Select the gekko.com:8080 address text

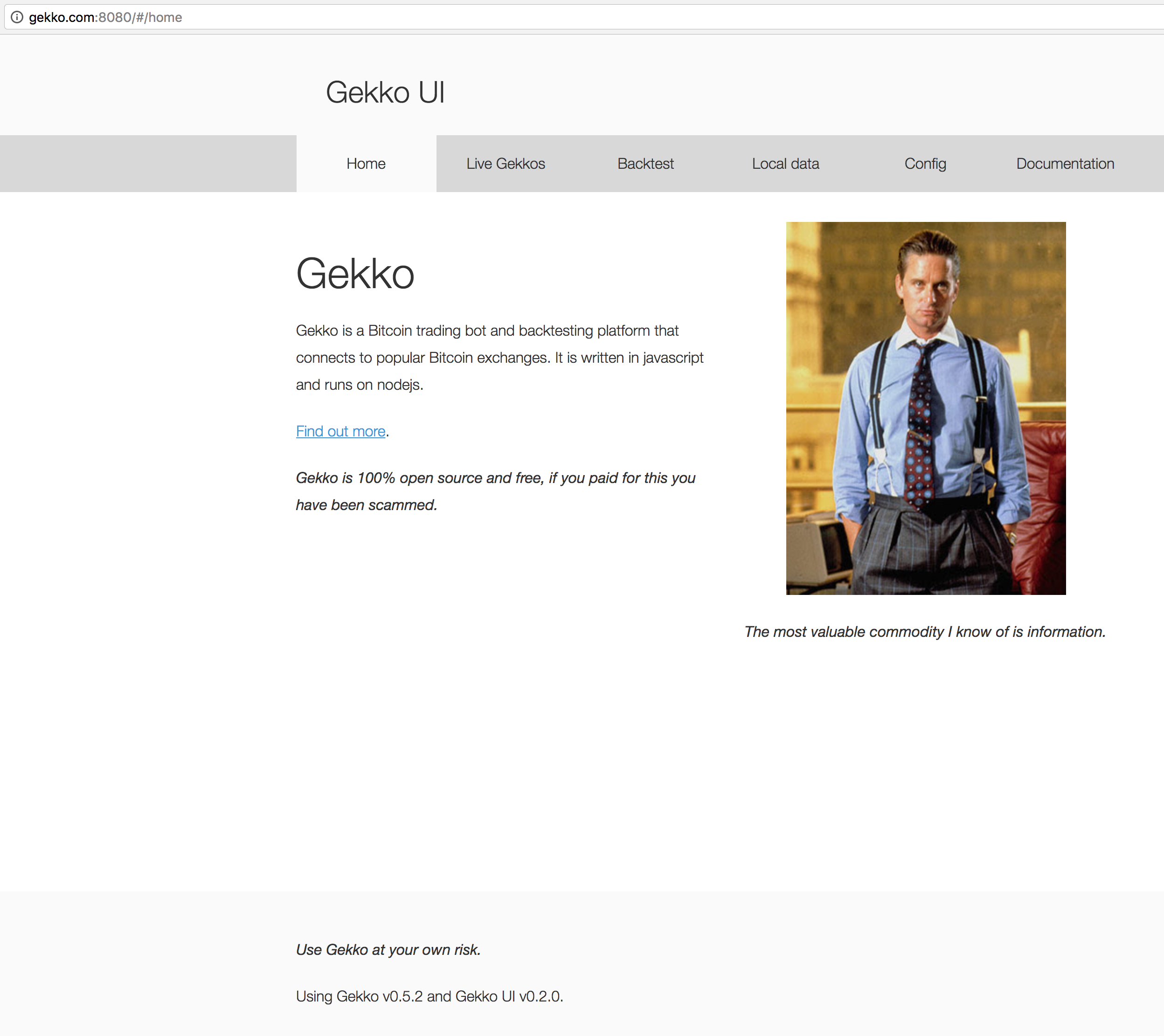(106, 16)
